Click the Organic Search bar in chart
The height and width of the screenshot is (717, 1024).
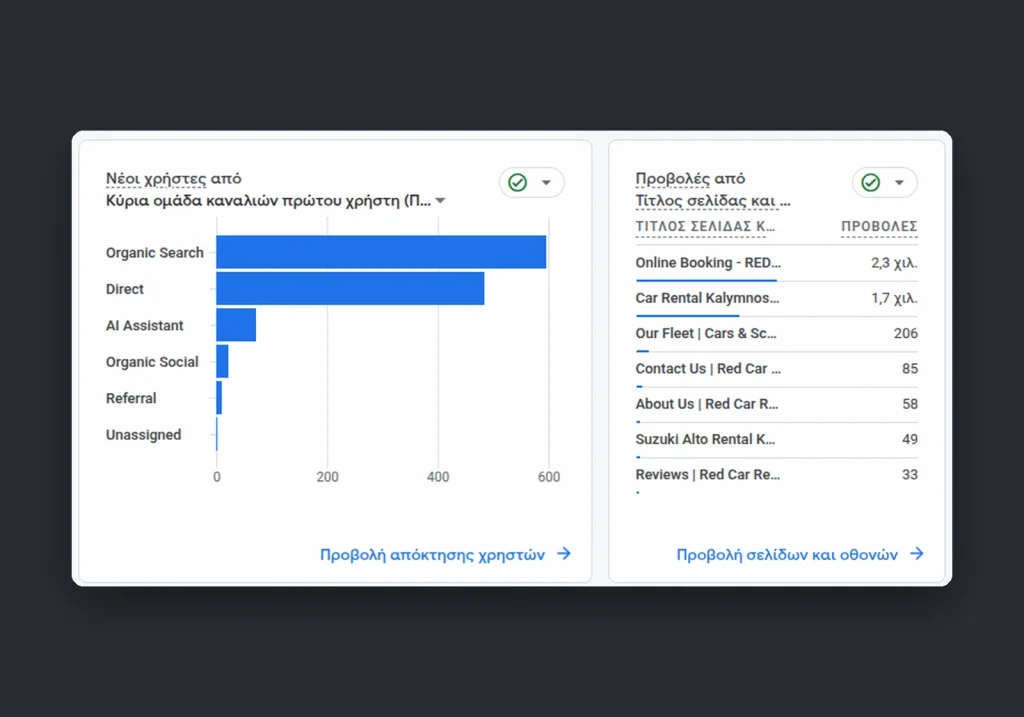[381, 252]
